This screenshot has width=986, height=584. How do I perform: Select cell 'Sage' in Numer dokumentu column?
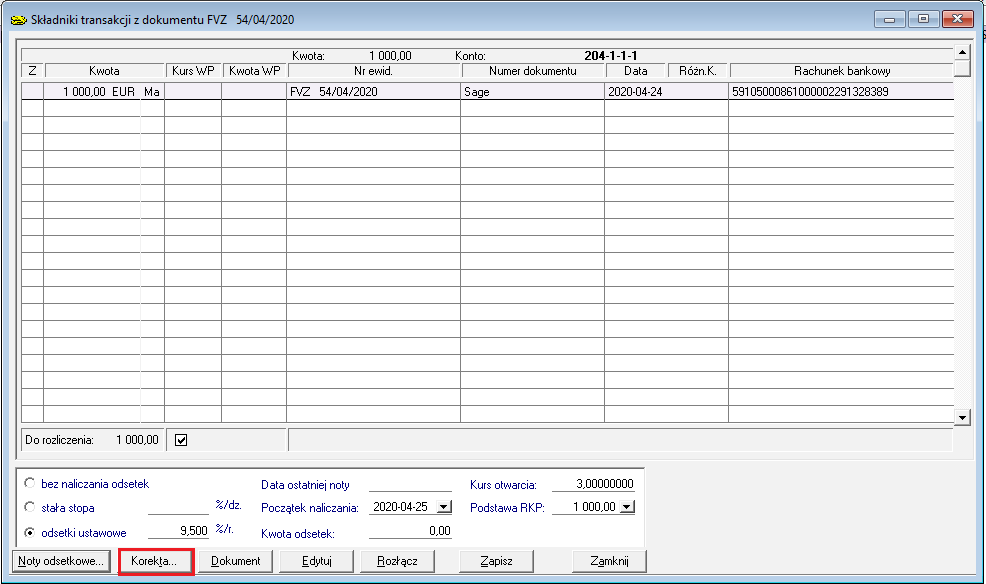point(533,92)
